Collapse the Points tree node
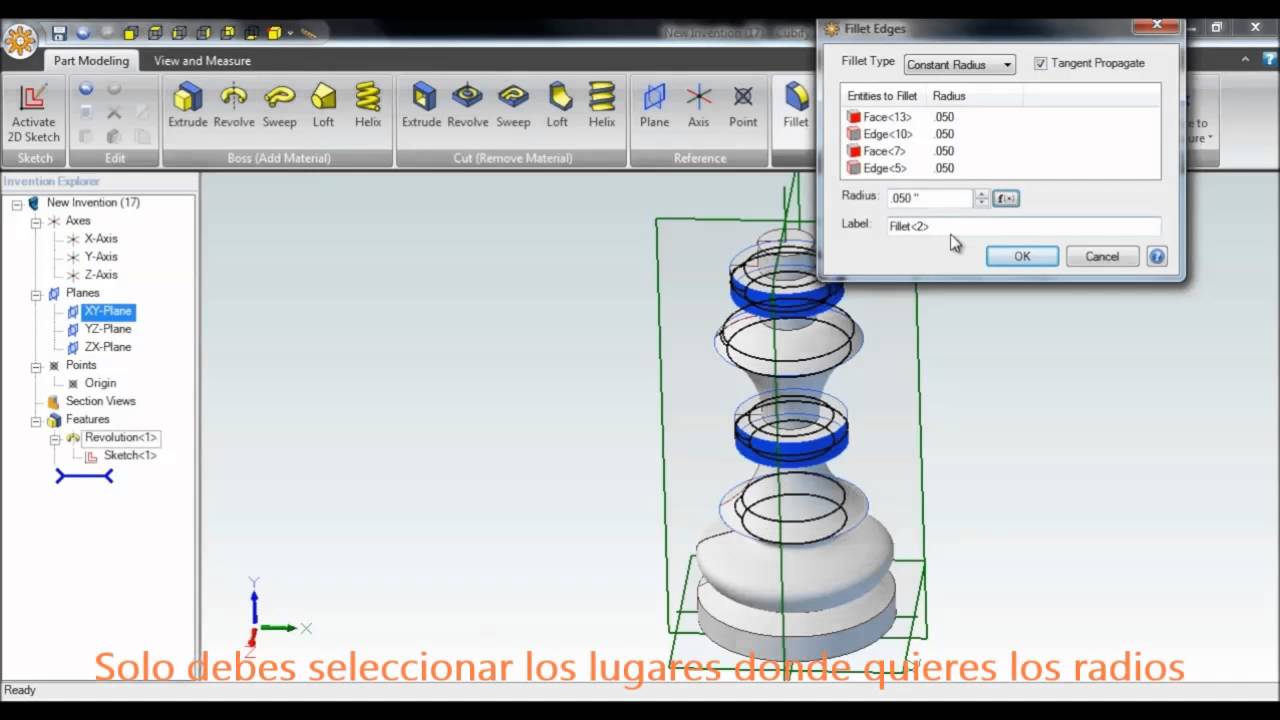This screenshot has width=1280, height=720. 36,366
